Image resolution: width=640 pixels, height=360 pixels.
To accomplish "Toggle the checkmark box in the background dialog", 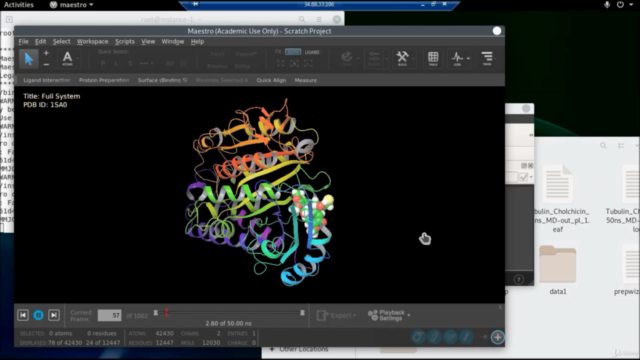I will [523, 177].
